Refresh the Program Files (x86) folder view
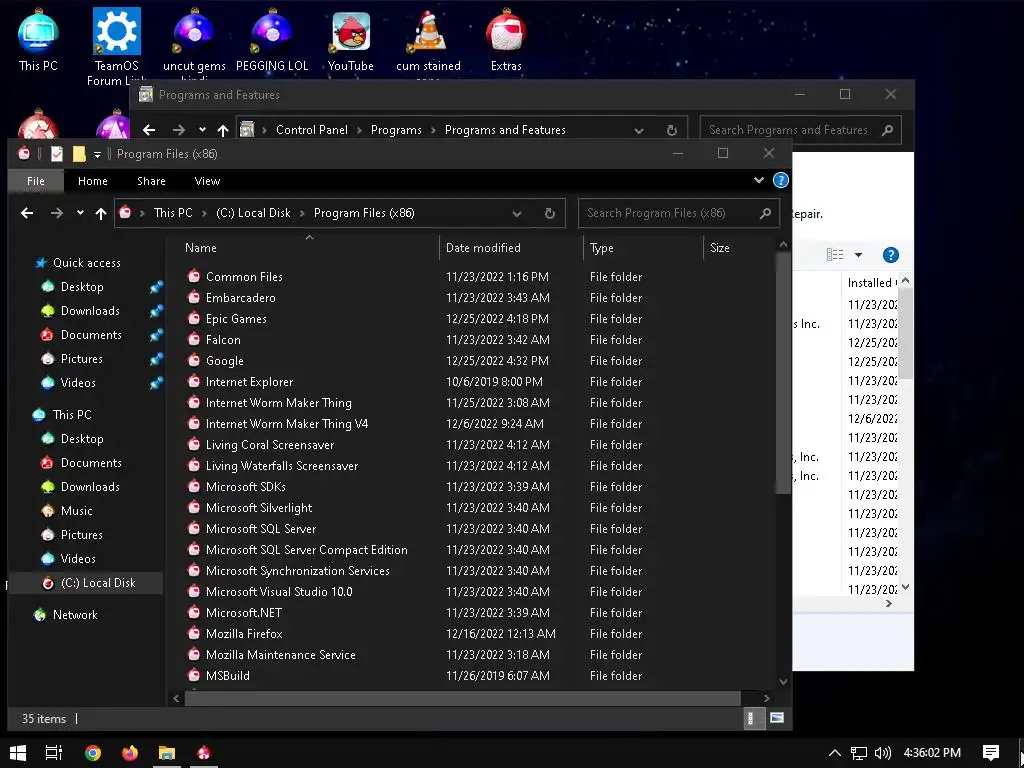Viewport: 1024px width, 768px height. click(x=550, y=213)
